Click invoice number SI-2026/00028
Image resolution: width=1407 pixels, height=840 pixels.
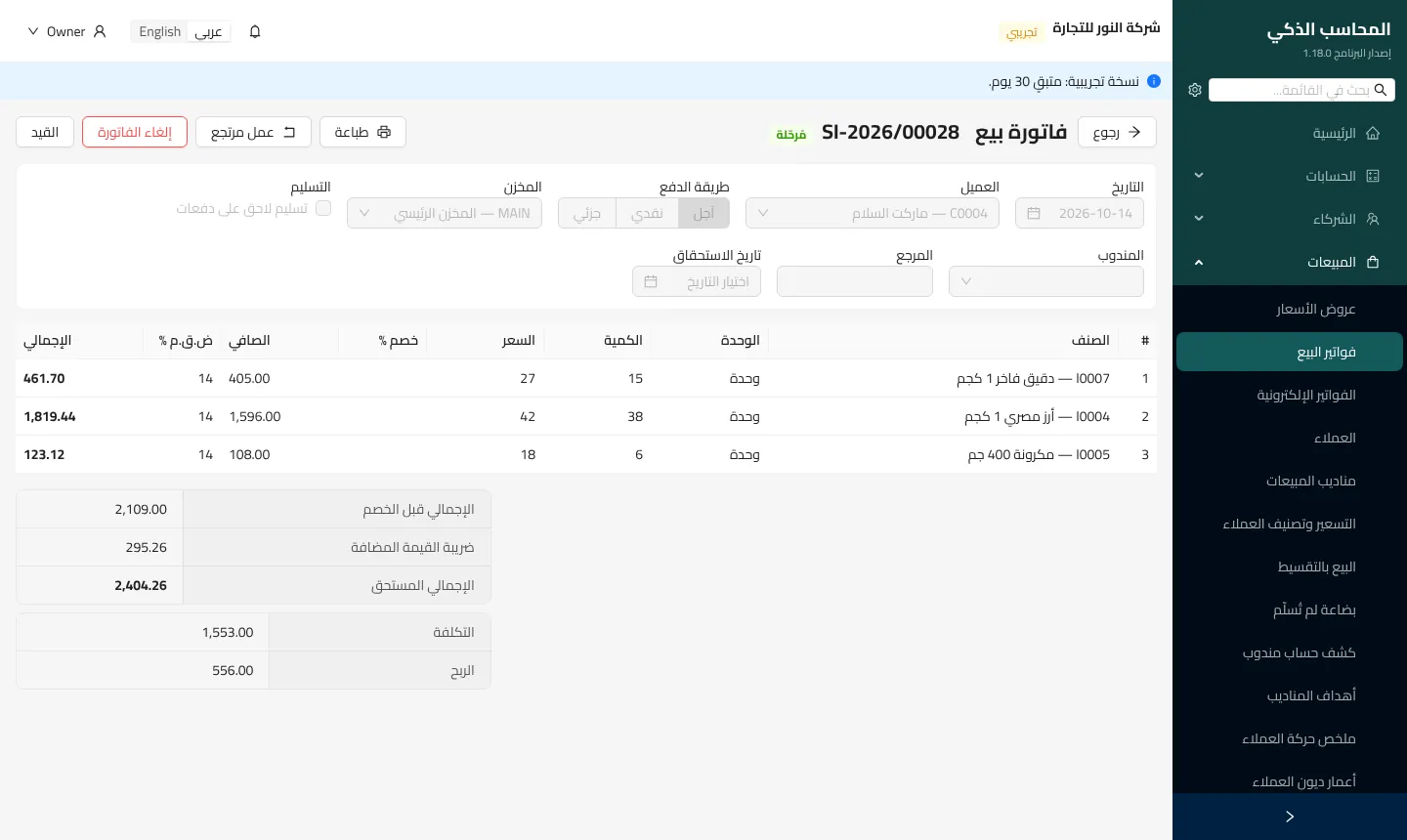(x=890, y=132)
